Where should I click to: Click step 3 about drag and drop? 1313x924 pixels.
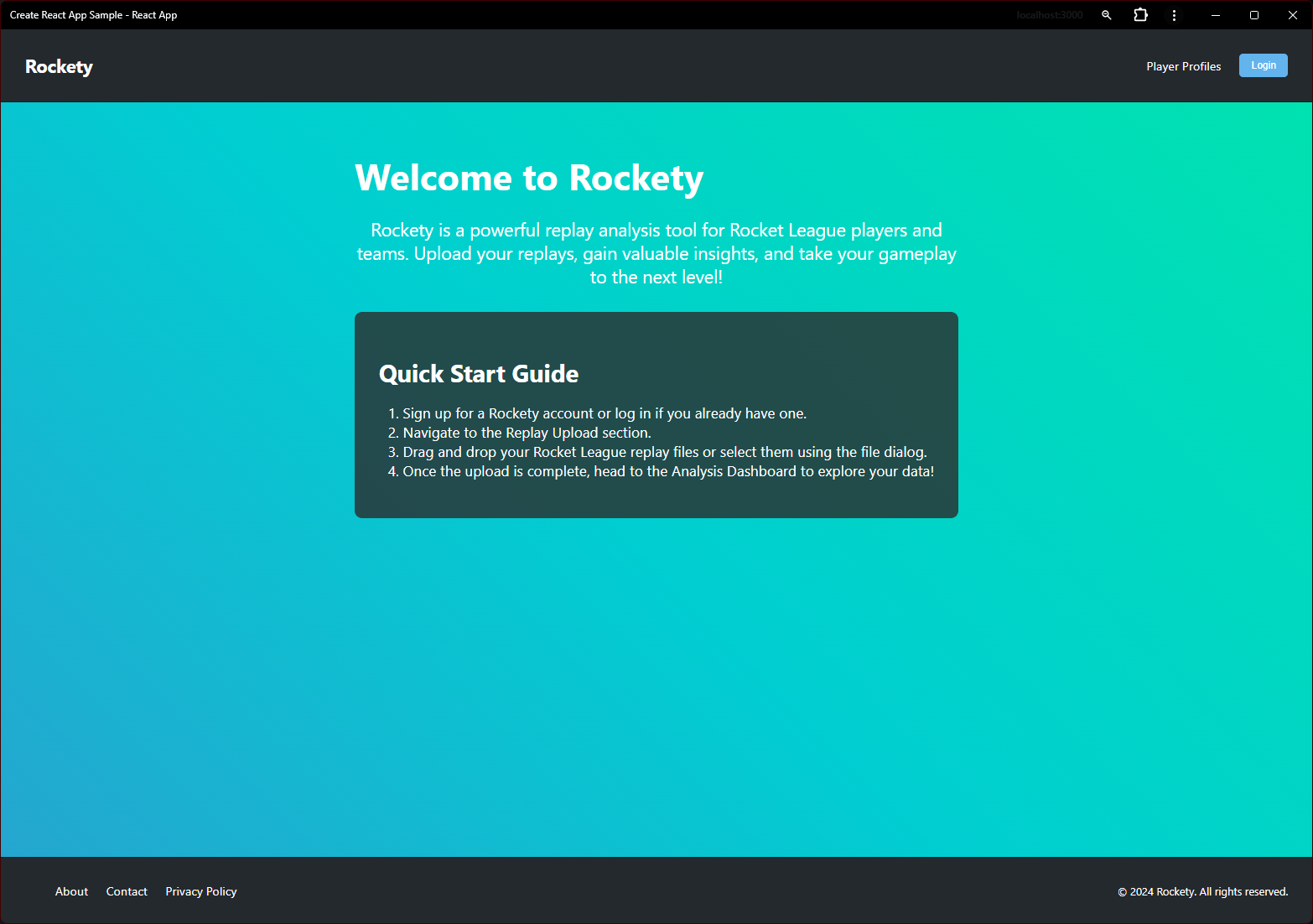click(x=665, y=452)
